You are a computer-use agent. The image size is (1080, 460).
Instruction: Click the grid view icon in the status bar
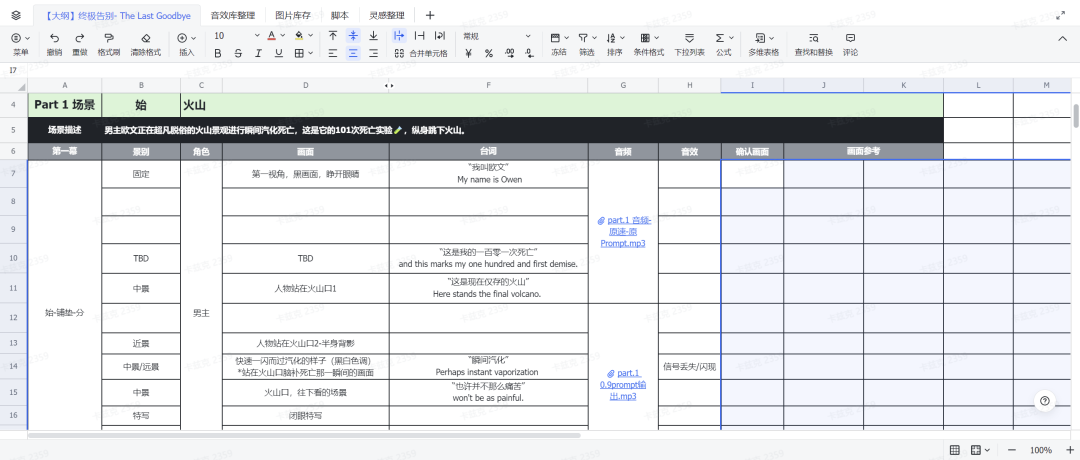pos(955,450)
